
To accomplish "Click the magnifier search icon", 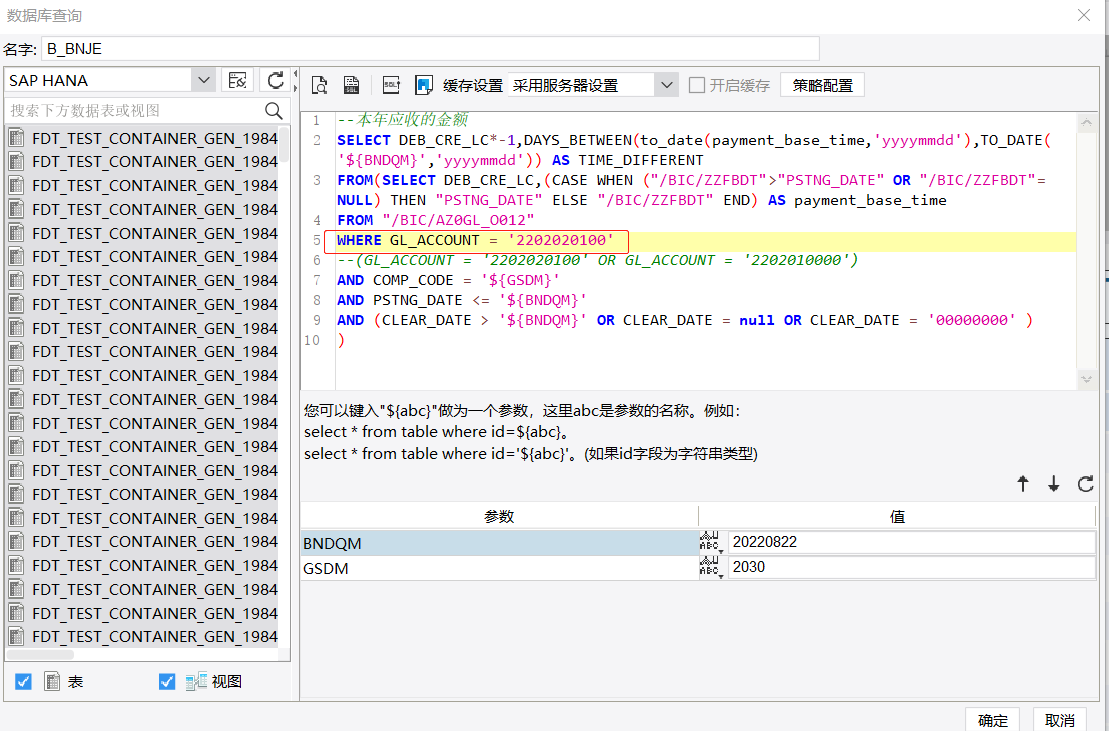I will pos(274,110).
